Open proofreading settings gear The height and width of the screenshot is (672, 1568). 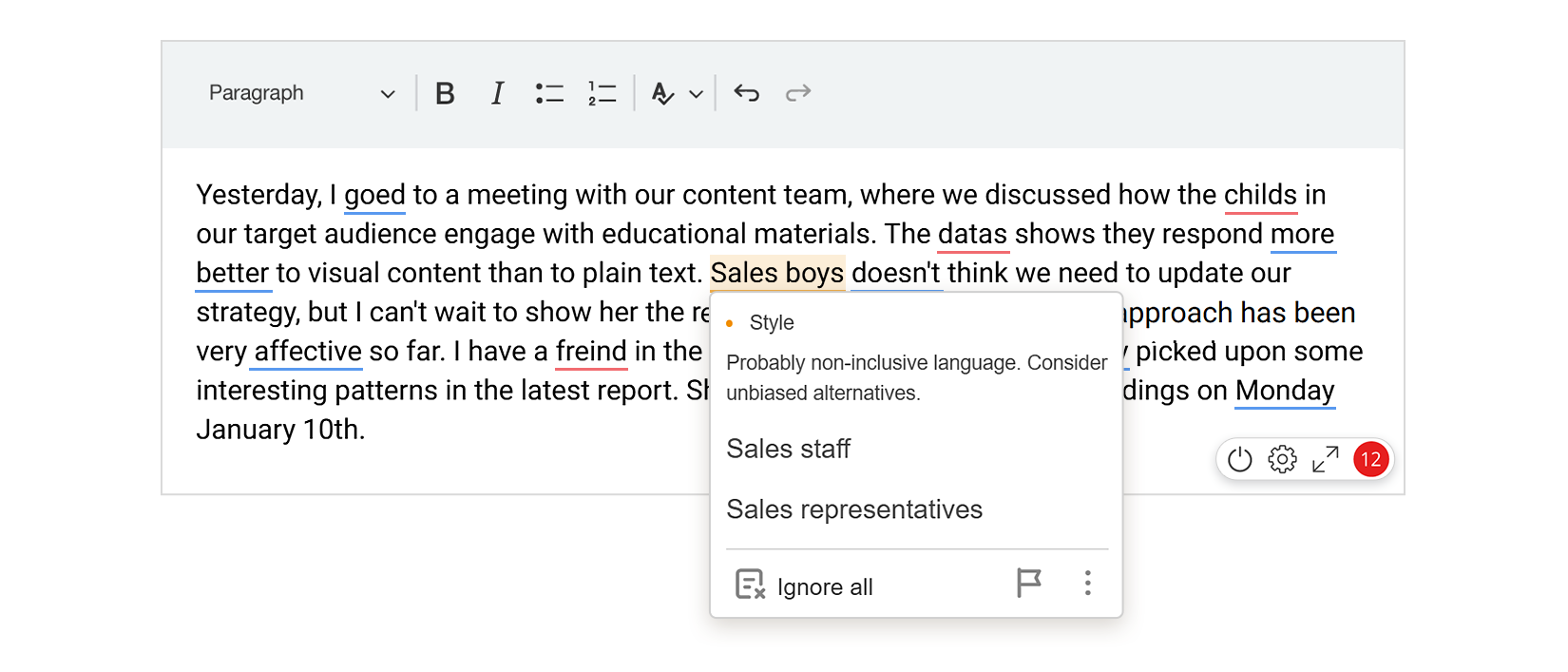pos(1283,460)
